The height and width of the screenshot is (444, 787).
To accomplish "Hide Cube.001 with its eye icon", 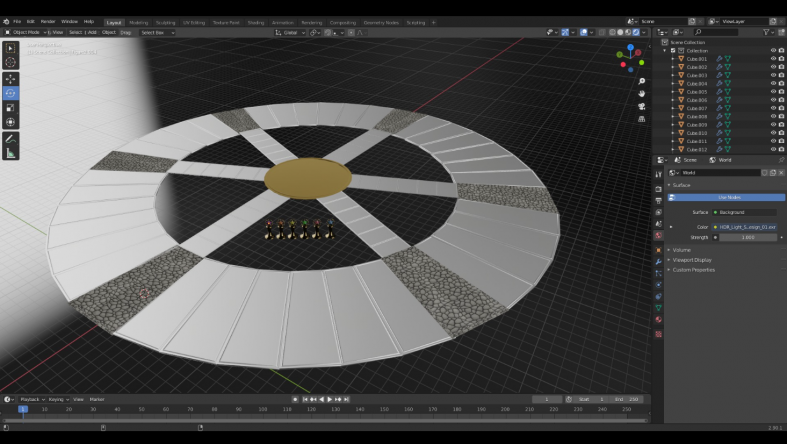I will coord(773,59).
